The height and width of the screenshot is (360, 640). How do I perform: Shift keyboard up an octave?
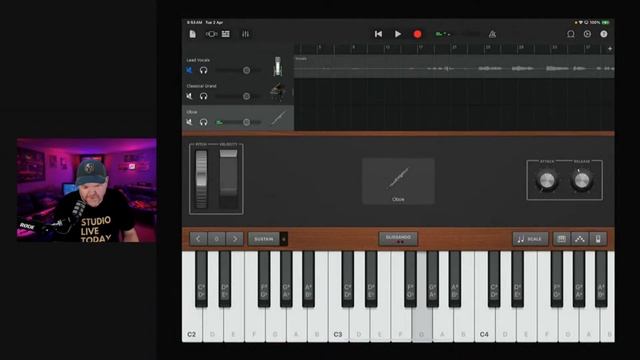235,239
